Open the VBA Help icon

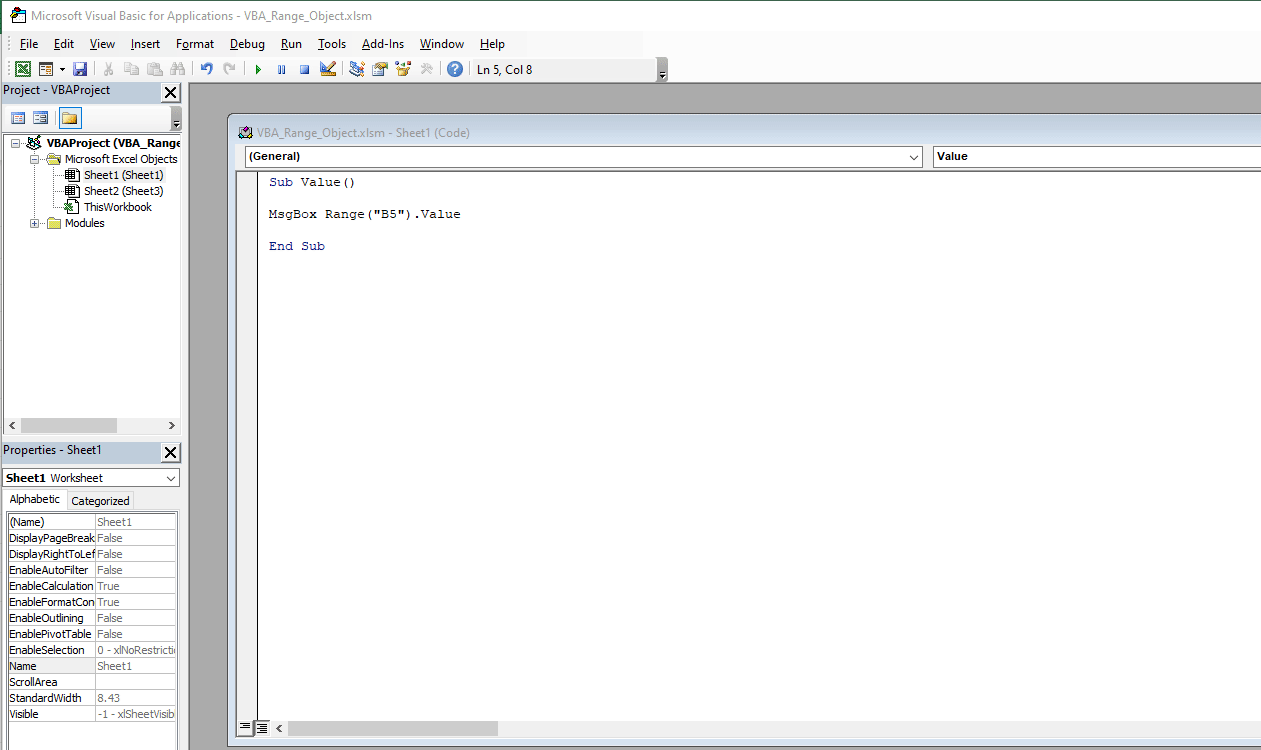[455, 68]
